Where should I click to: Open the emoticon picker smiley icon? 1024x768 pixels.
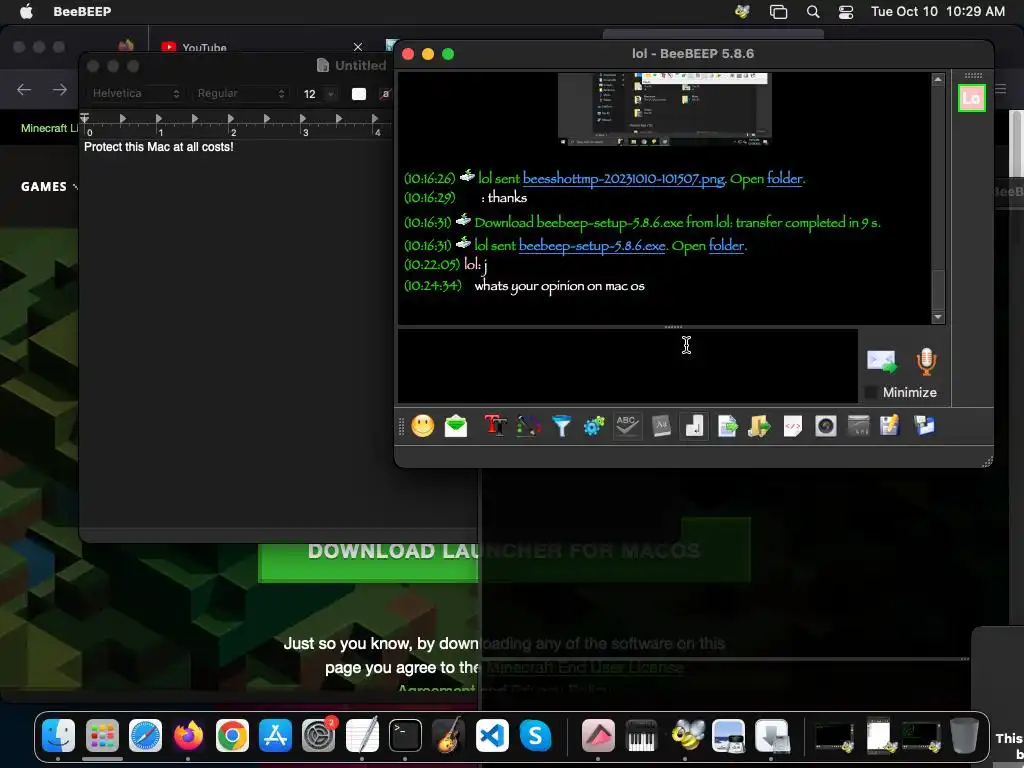tap(423, 426)
